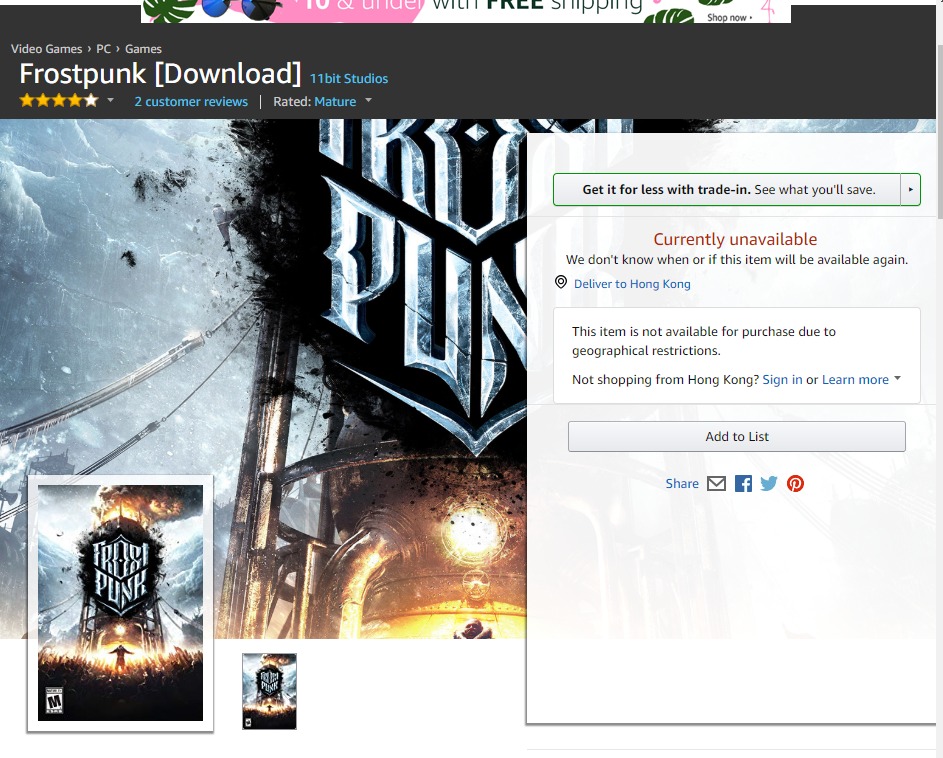Viewport: 943px width, 758px height.
Task: Select the small Frostpunk cover thumbnail
Action: click(x=269, y=691)
